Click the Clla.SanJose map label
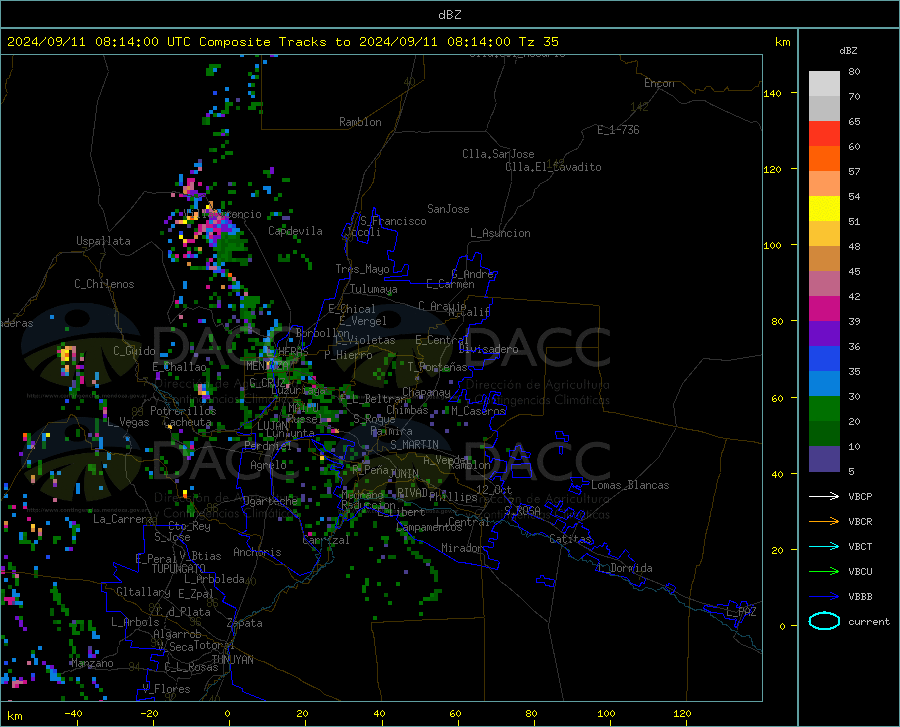 498,154
